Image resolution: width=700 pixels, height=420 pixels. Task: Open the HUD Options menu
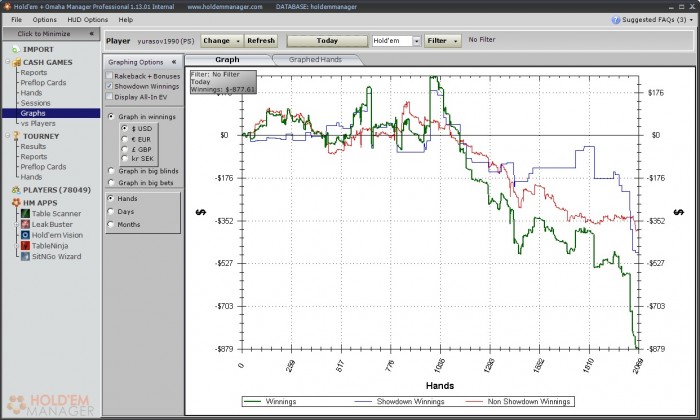point(86,19)
